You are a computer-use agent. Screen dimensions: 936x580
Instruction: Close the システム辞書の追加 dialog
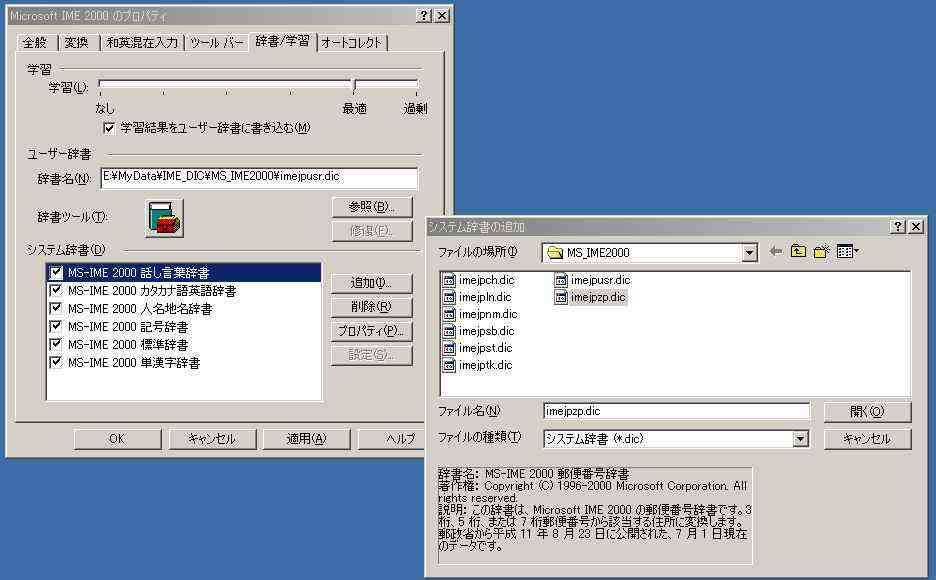click(916, 227)
